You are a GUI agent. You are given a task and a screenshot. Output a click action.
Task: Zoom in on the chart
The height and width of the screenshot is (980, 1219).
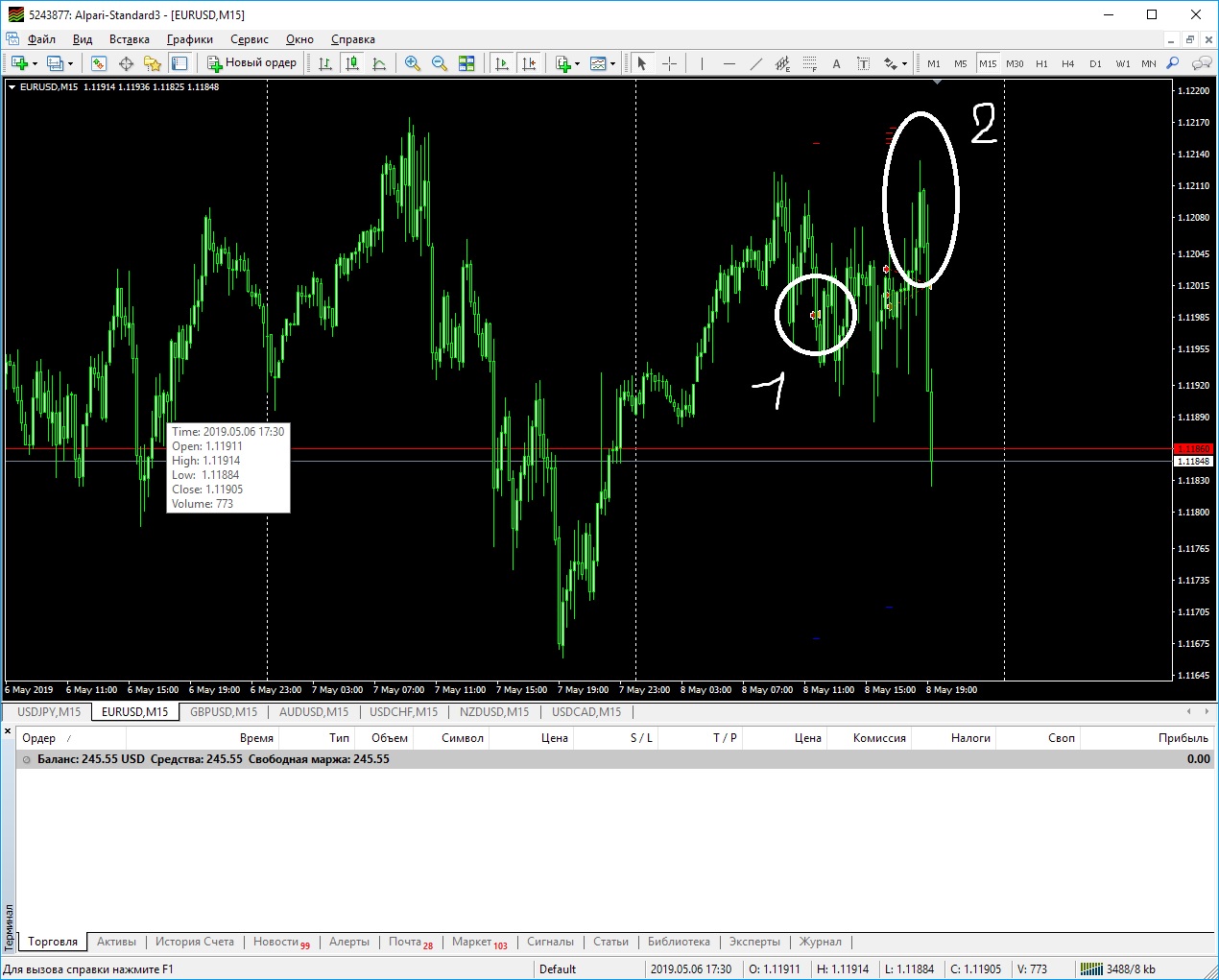point(413,63)
